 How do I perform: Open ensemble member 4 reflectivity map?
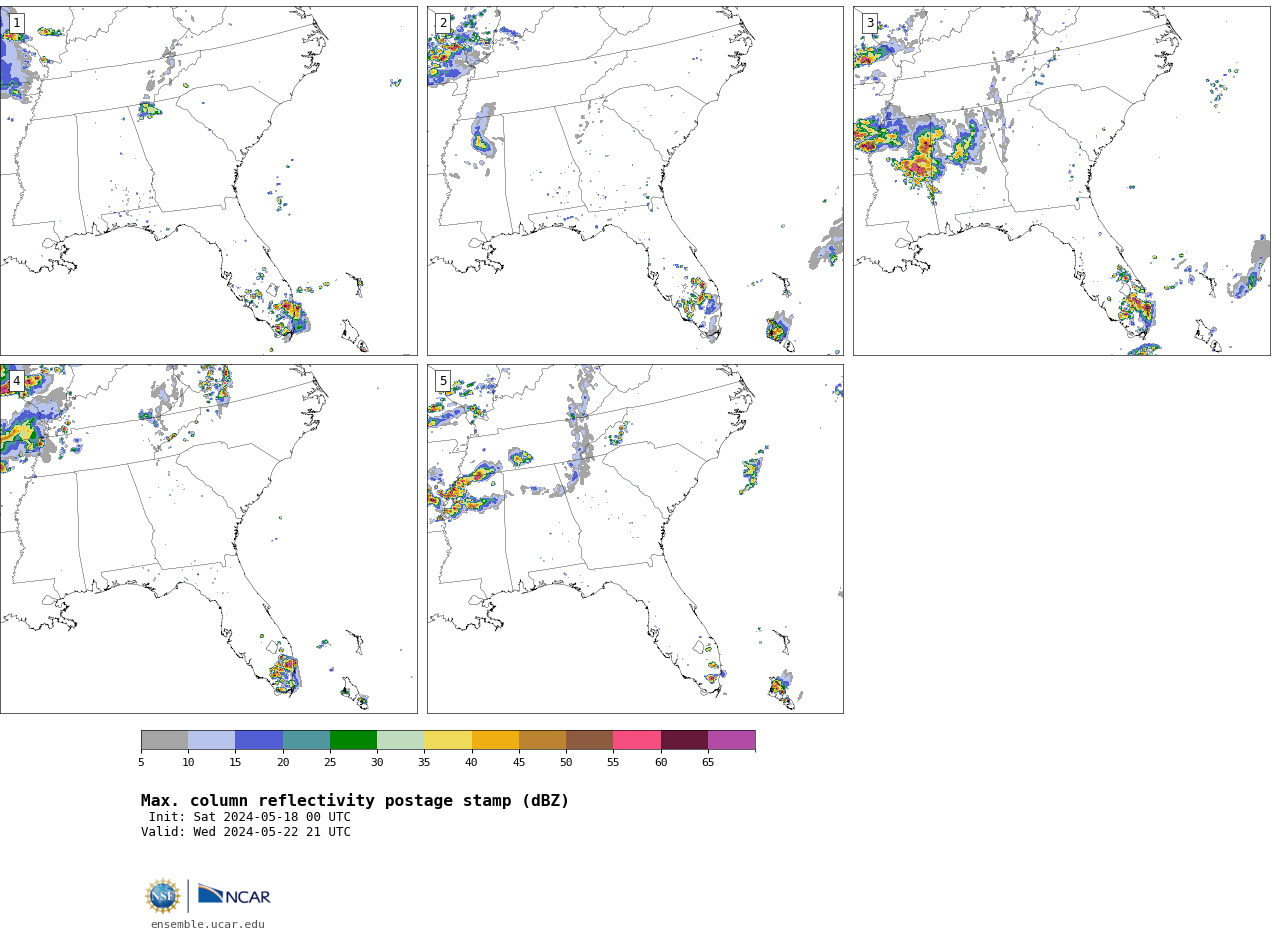[x=208, y=539]
